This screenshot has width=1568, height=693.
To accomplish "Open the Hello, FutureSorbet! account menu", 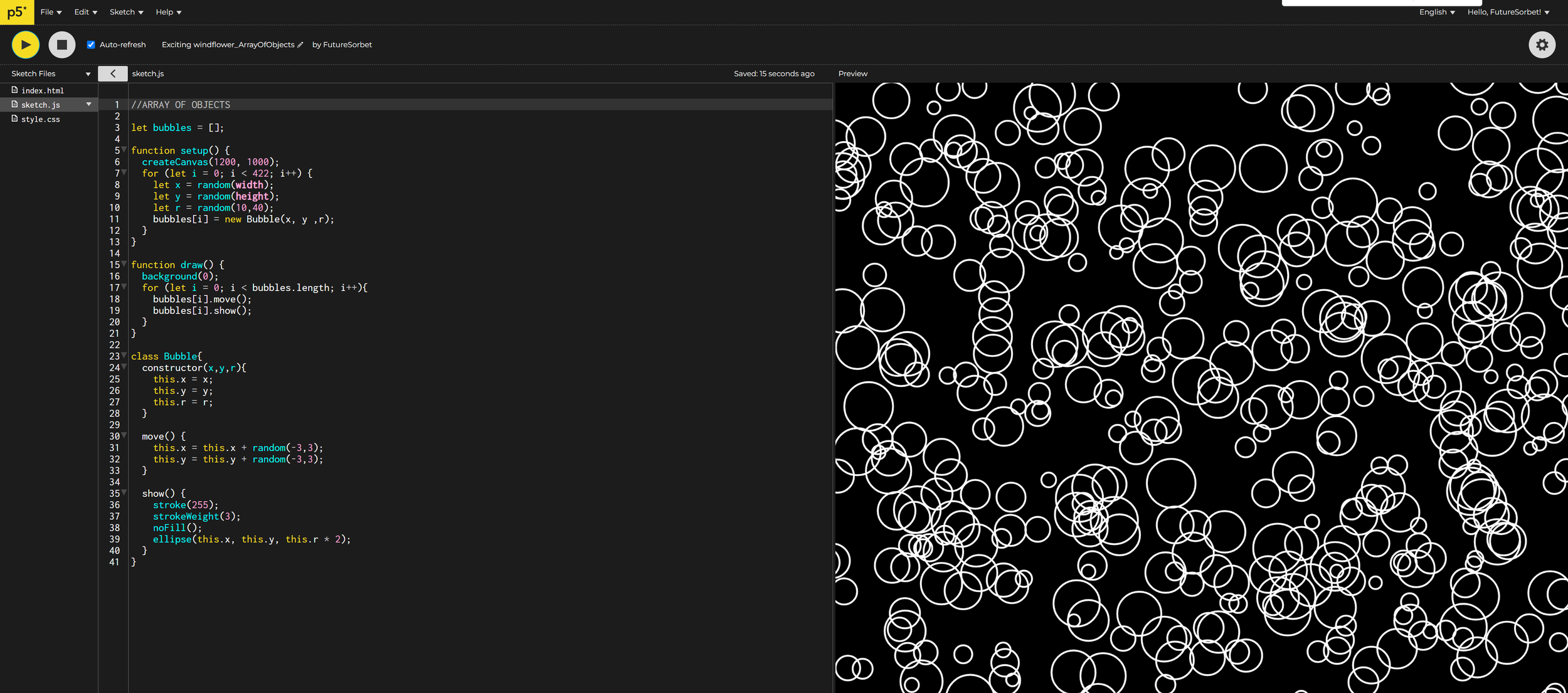I will click(1508, 12).
